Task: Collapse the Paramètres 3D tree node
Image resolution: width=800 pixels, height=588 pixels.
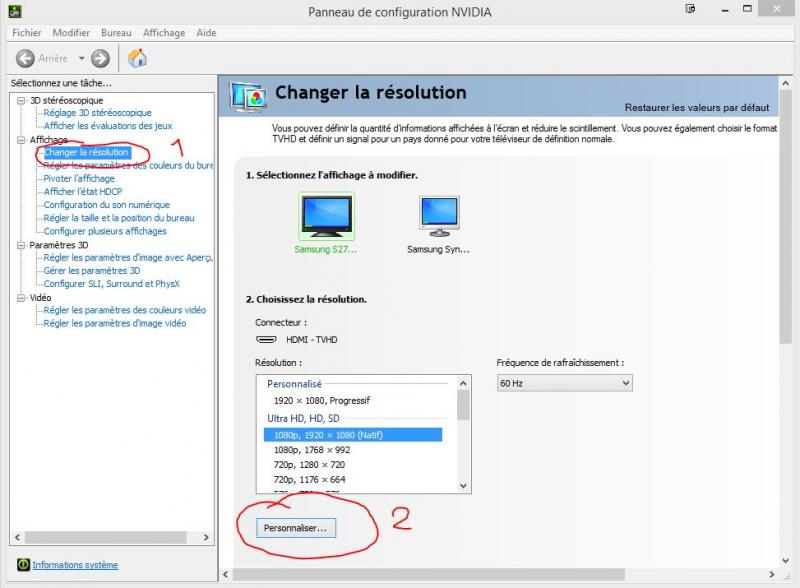Action: click(x=21, y=245)
